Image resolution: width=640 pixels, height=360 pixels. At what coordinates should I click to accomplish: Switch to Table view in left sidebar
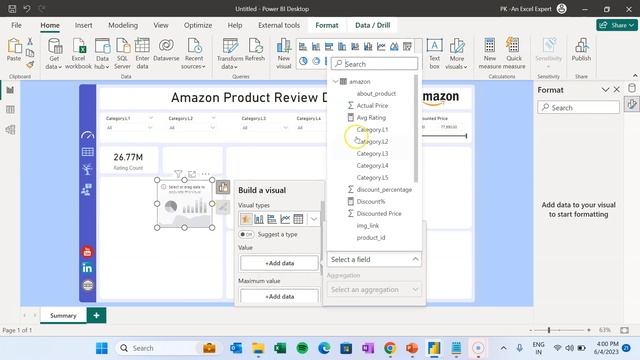tap(10, 109)
